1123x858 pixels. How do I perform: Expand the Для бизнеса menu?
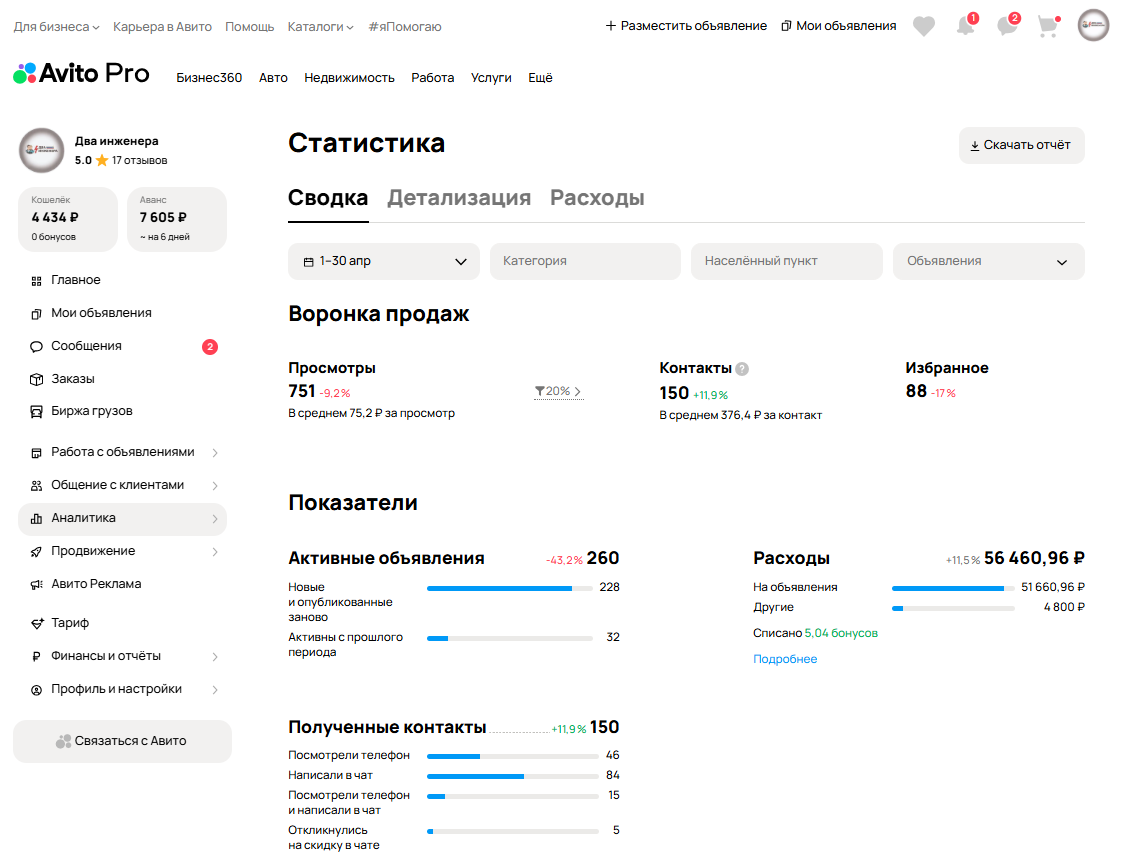click(x=57, y=26)
